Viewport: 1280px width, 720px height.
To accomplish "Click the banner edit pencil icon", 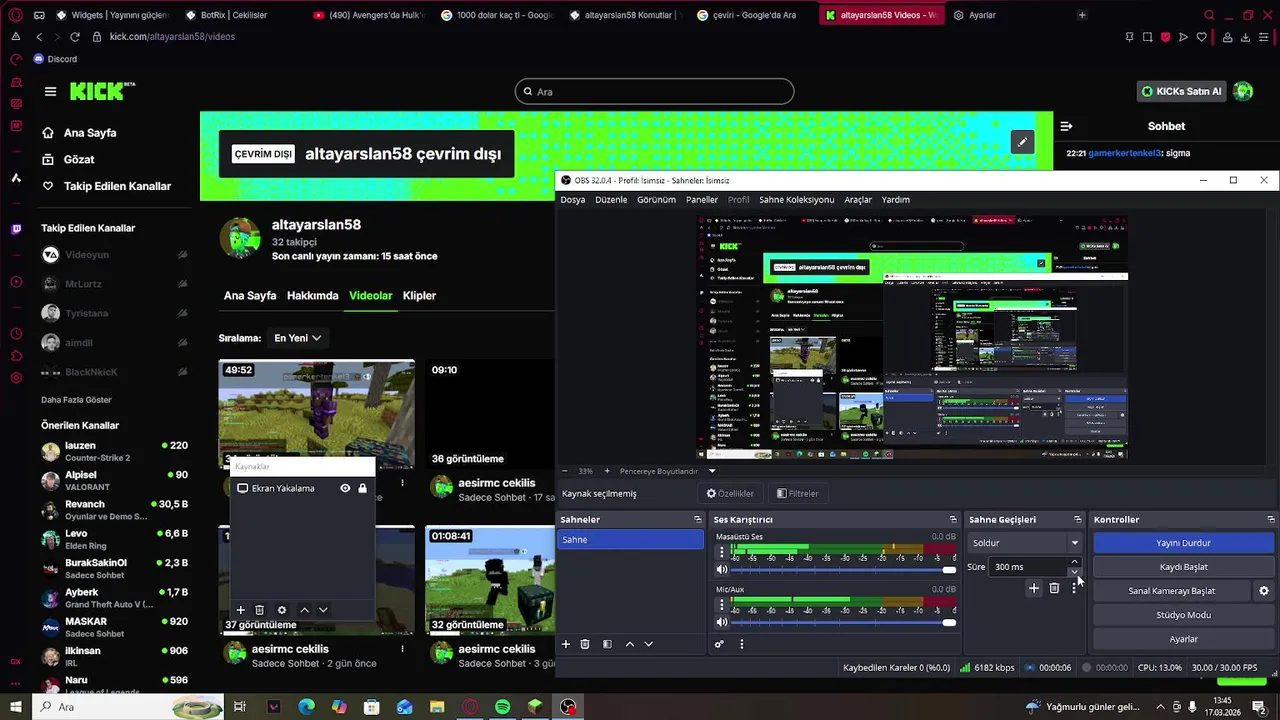I will tap(1022, 142).
